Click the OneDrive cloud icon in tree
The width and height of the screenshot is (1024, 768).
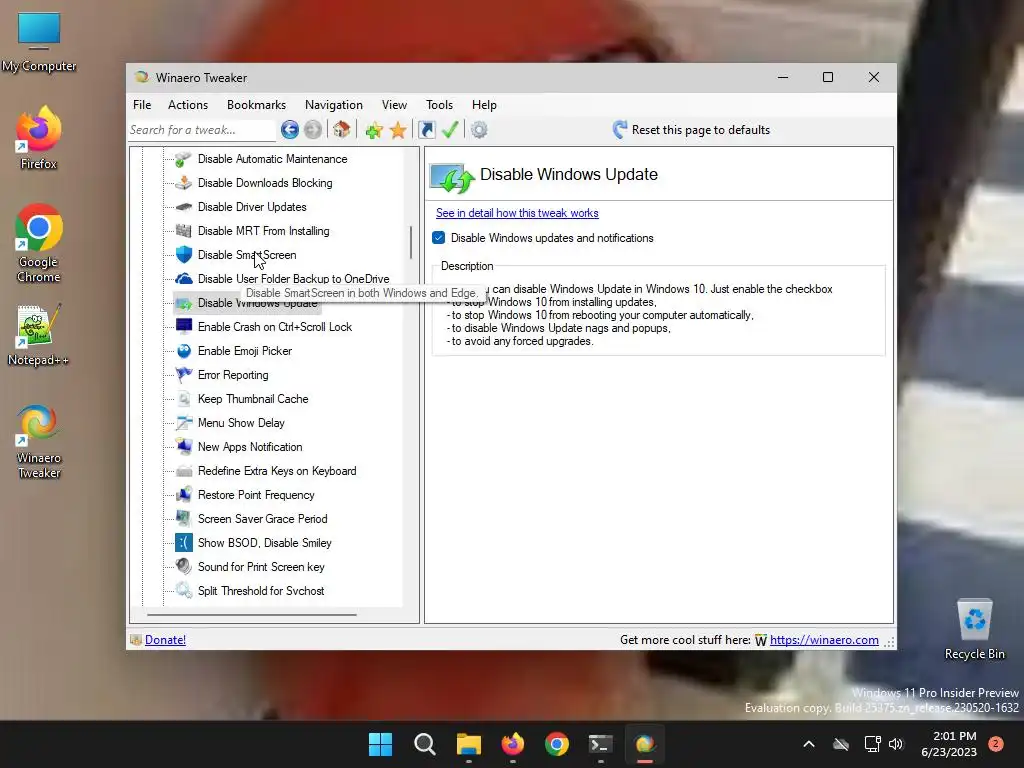[184, 279]
